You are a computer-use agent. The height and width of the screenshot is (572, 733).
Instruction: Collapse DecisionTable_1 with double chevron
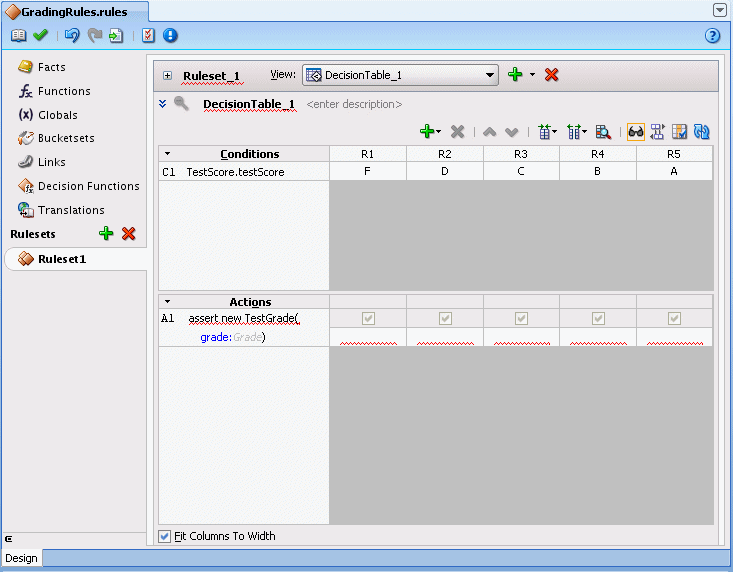point(163,103)
